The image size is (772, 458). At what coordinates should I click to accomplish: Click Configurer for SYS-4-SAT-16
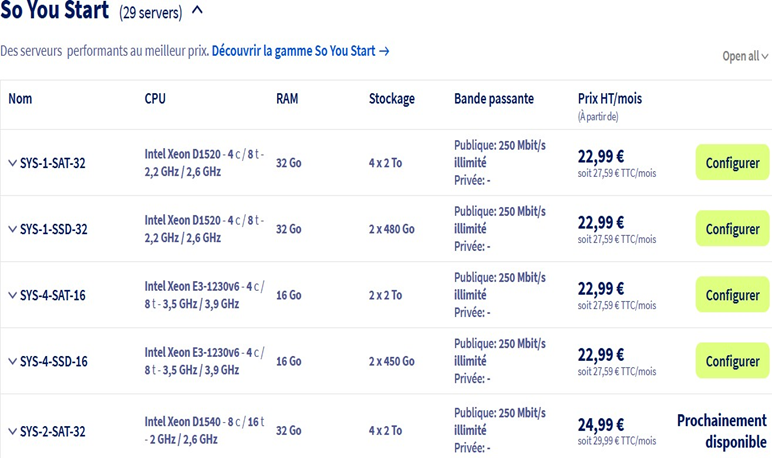coord(732,295)
